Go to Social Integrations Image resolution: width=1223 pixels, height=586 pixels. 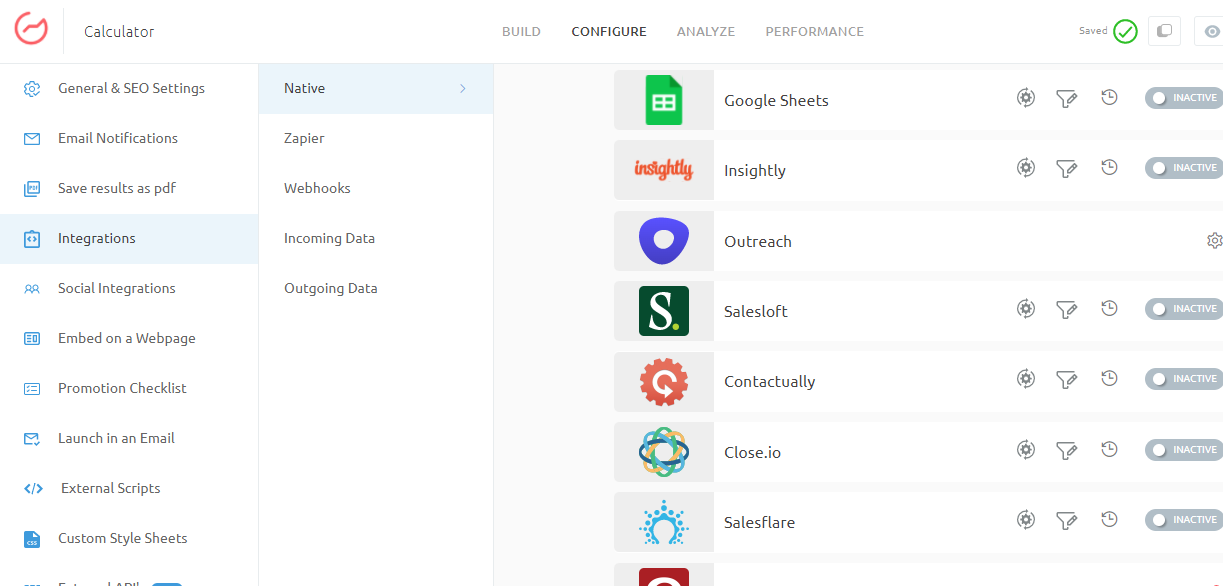tap(129, 288)
